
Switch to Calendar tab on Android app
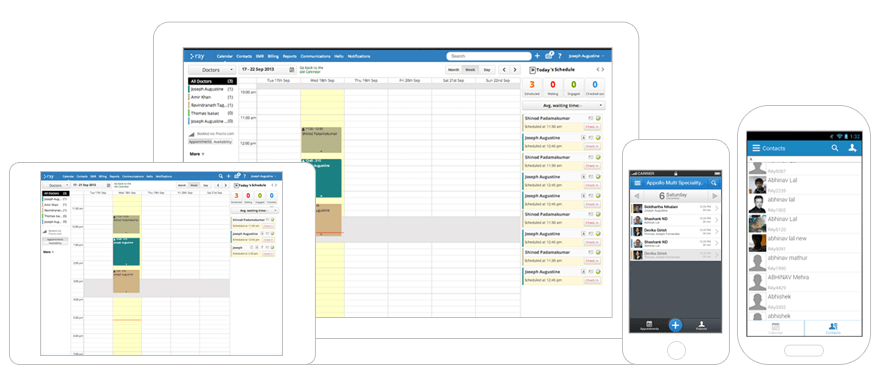coord(775,328)
